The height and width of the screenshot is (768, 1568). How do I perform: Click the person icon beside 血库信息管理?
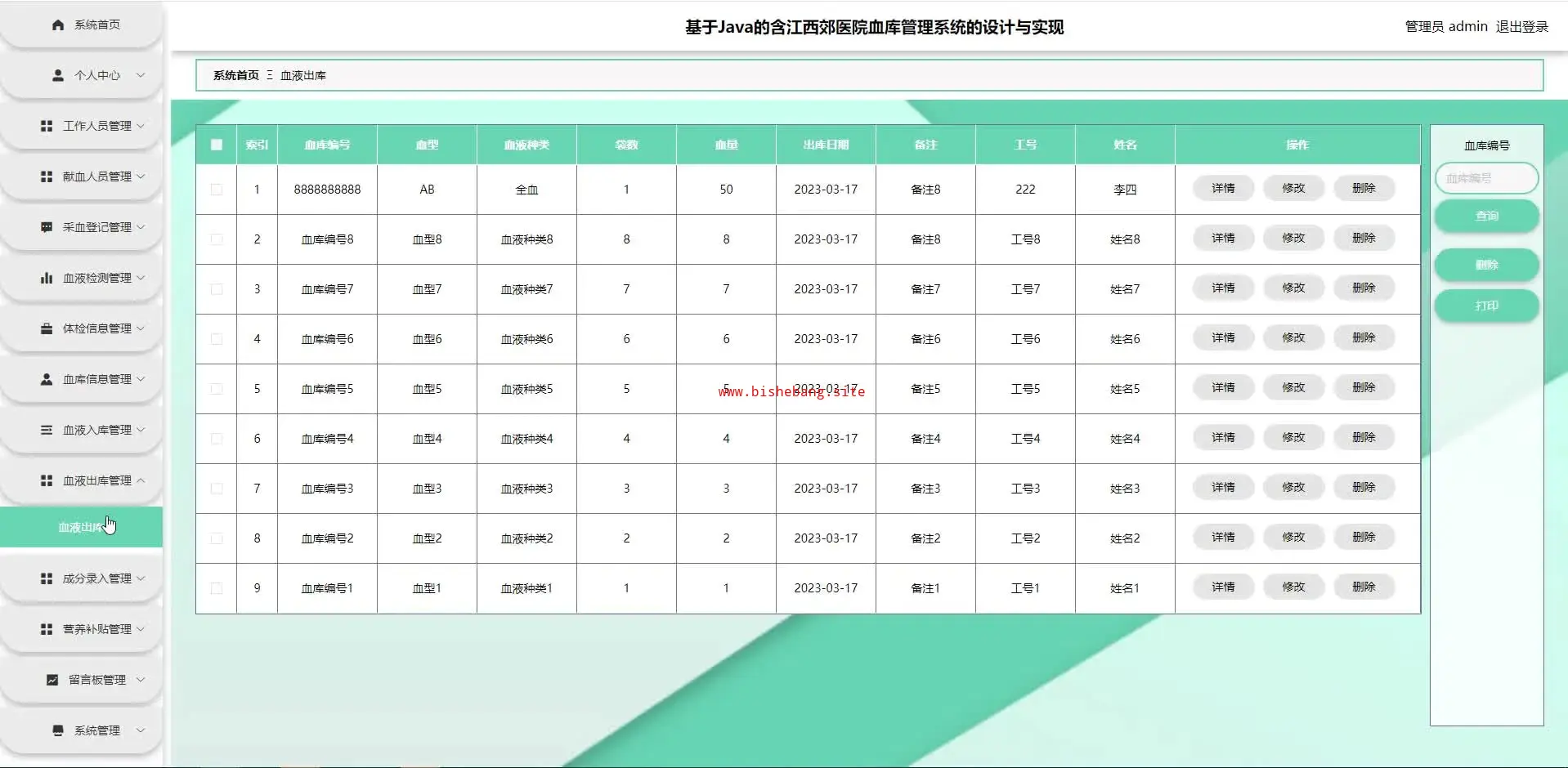[x=47, y=379]
